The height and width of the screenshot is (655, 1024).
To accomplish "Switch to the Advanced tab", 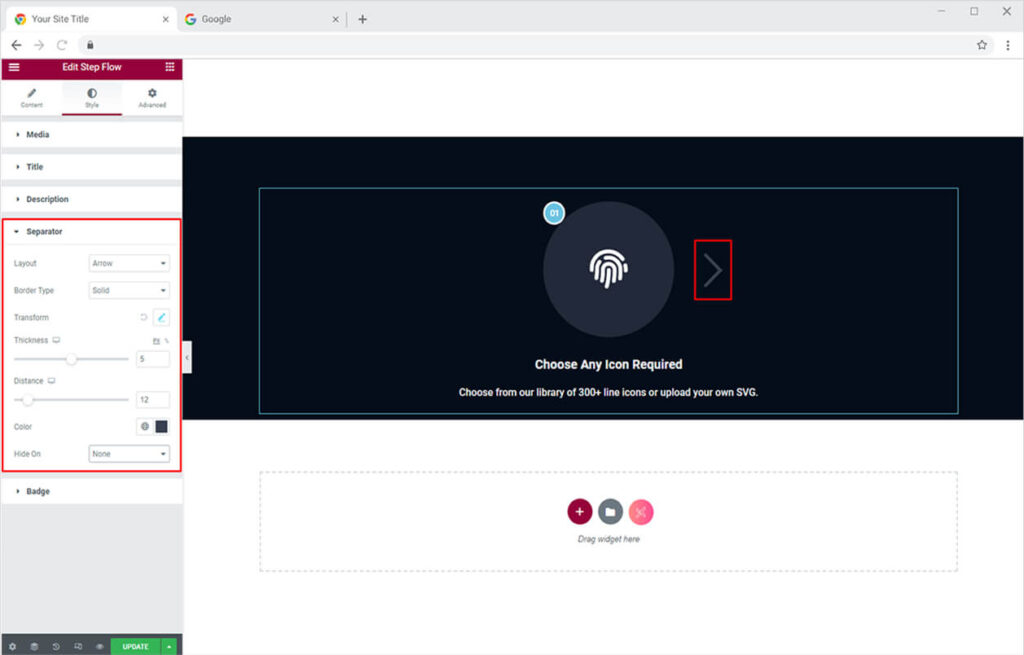I will point(152,98).
